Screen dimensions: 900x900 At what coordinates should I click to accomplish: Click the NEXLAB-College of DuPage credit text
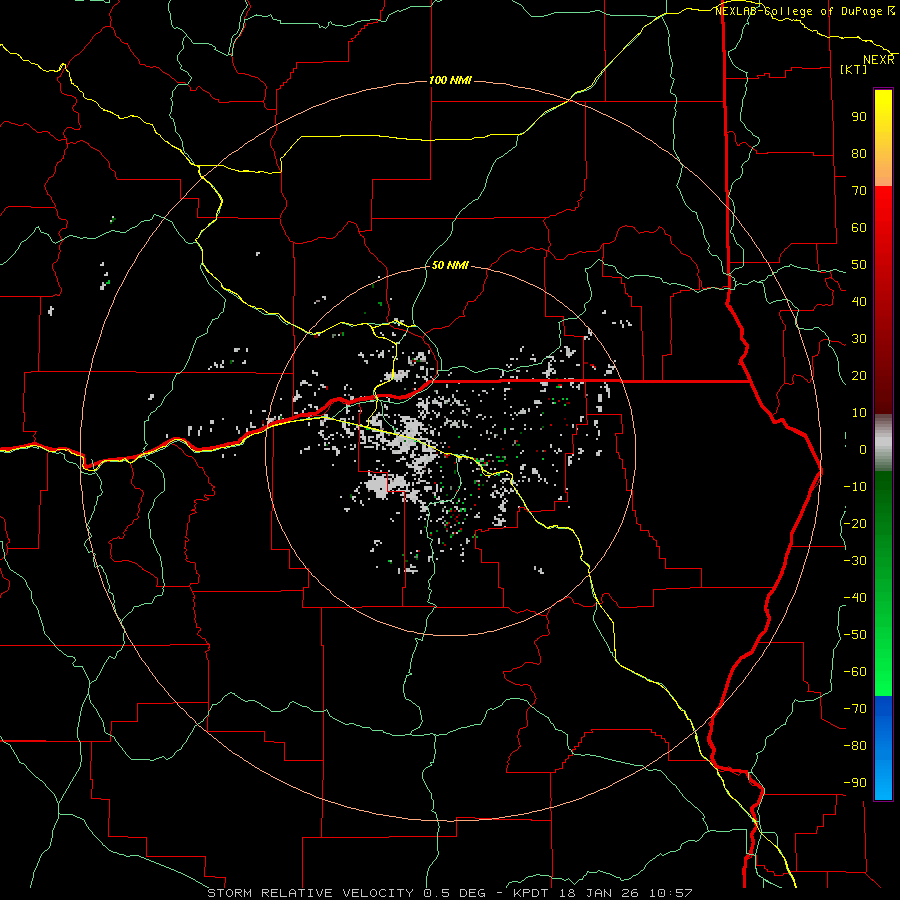(x=804, y=11)
